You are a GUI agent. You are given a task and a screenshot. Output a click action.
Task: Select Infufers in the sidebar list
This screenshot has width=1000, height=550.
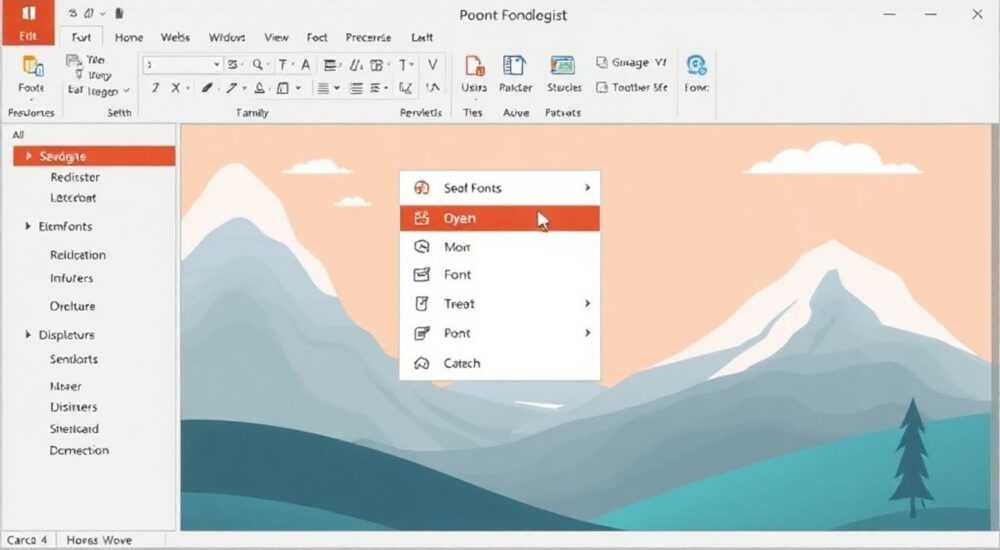point(71,278)
